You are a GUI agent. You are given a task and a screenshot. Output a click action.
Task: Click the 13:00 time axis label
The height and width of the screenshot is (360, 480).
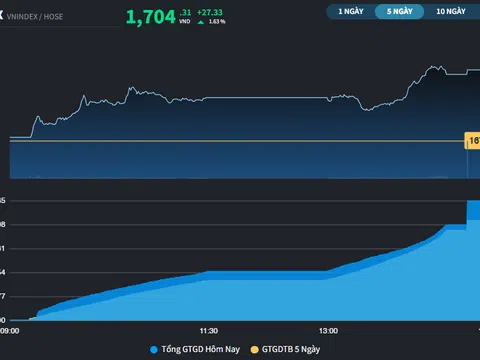pyautogui.click(x=328, y=331)
